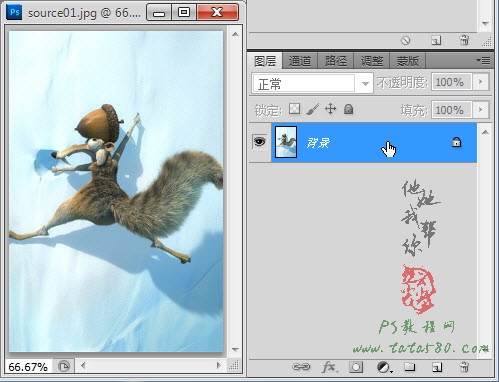Add a layer mask
The image size is (499, 382).
(x=356, y=367)
